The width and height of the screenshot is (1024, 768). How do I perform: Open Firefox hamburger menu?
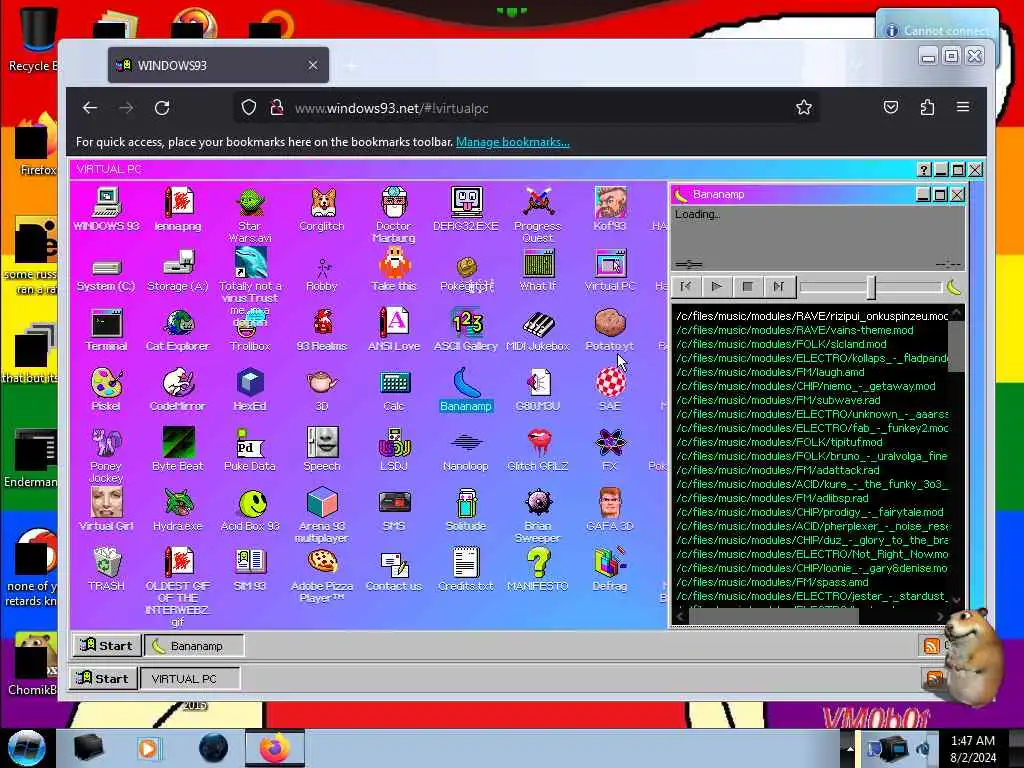point(963,107)
